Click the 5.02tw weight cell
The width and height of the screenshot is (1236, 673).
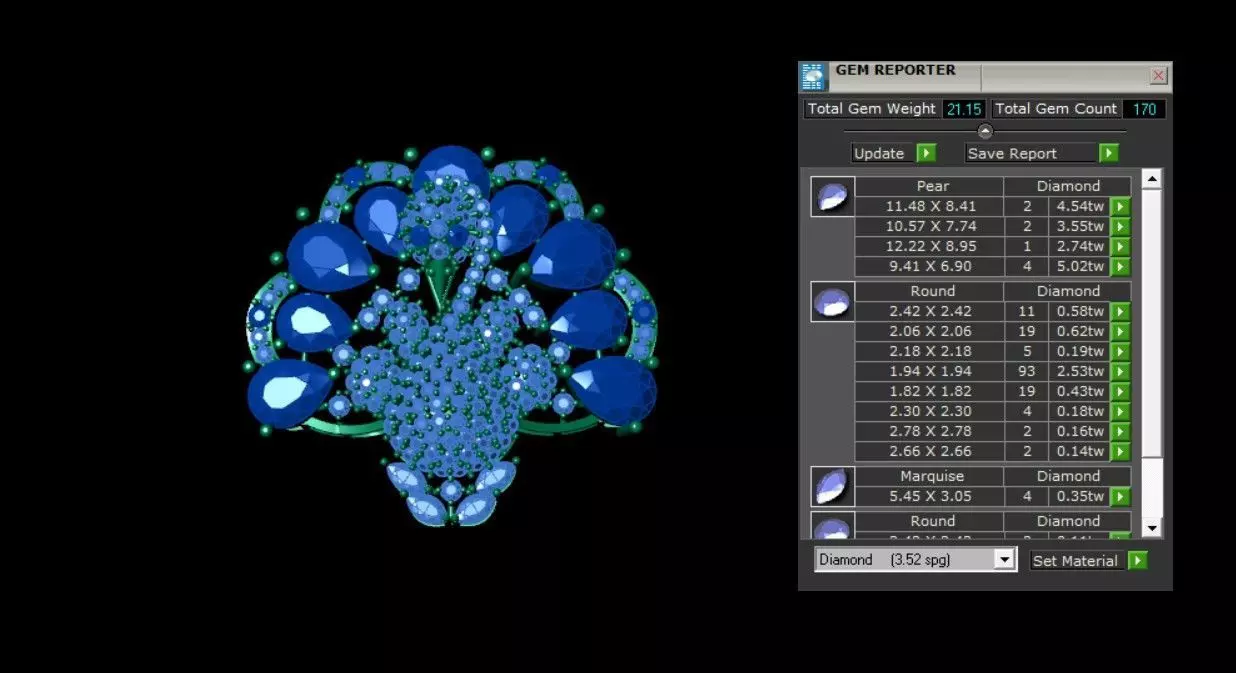tap(1078, 266)
